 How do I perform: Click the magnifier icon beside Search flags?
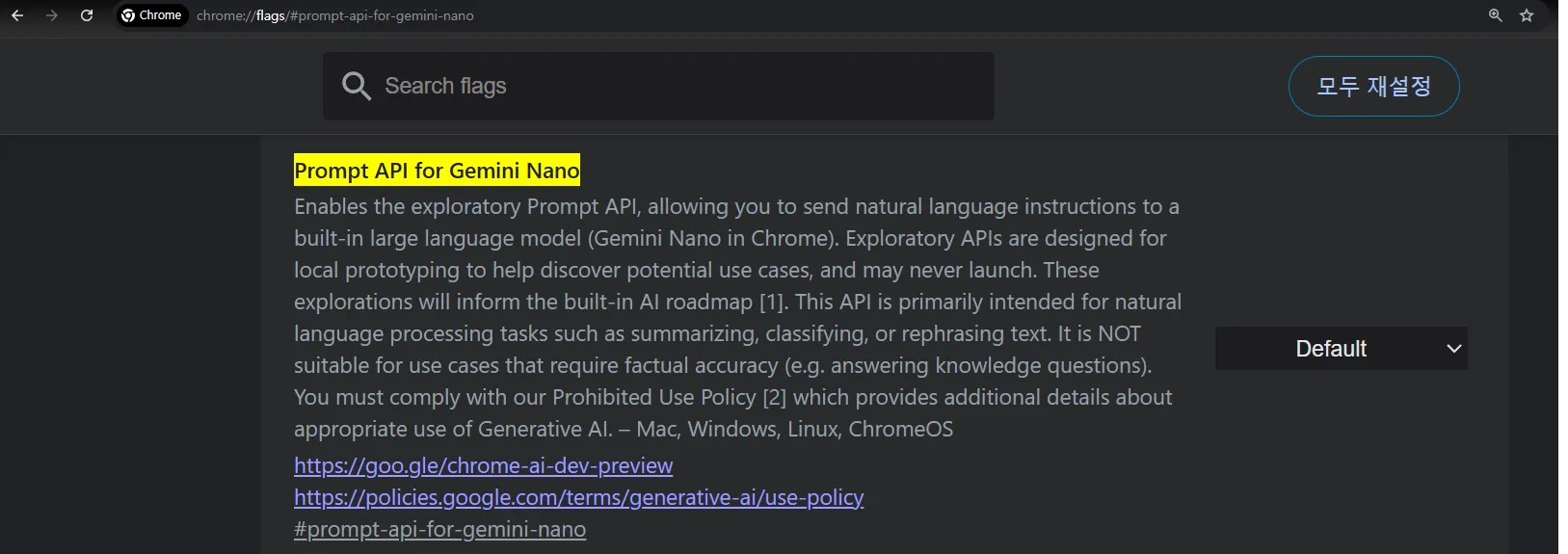point(356,86)
